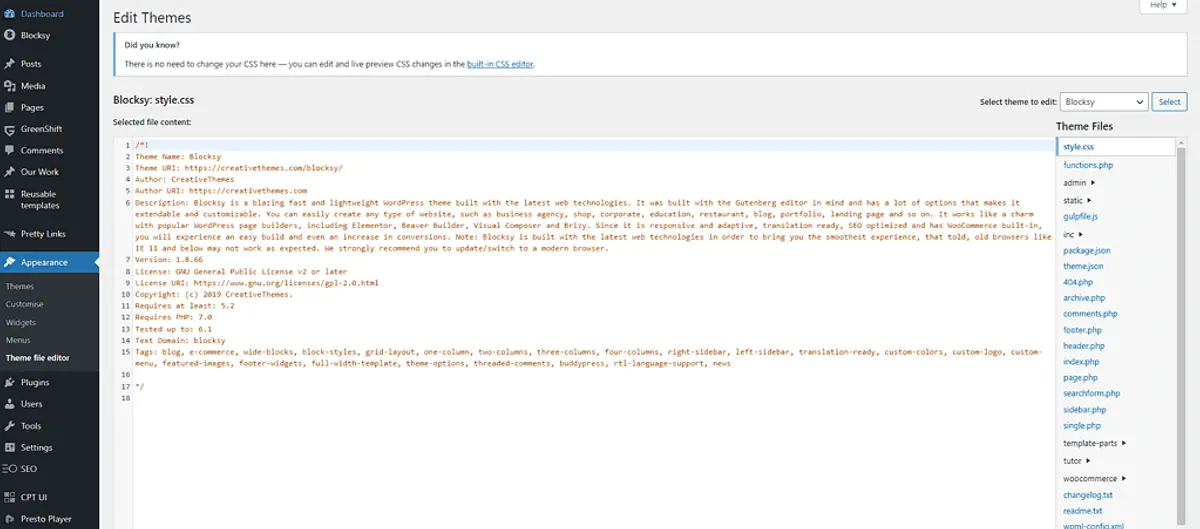1200x529 pixels.
Task: Click the Presto Player icon
Action: click(x=10, y=519)
